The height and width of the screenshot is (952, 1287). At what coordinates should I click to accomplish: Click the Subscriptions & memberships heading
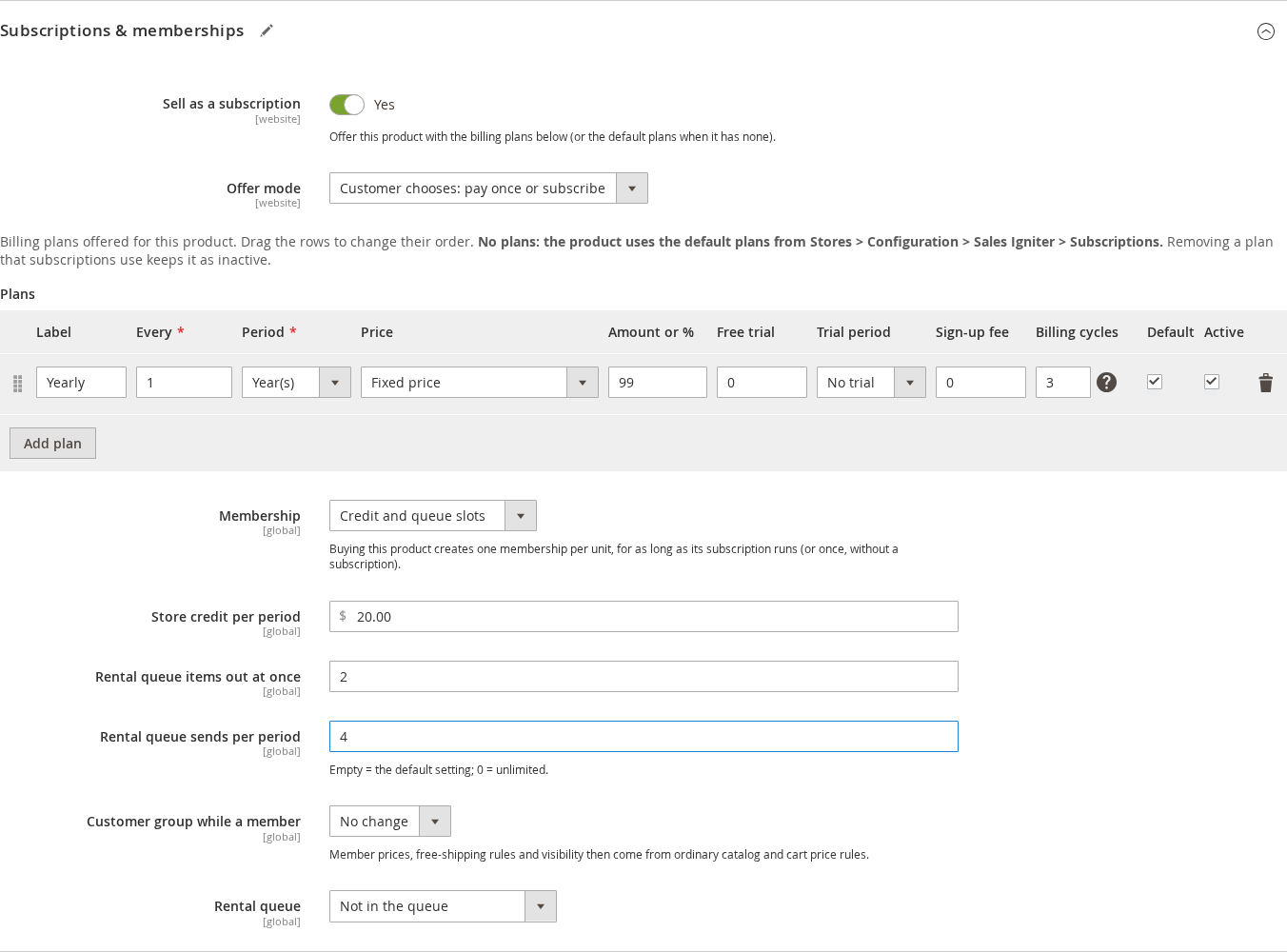[x=122, y=30]
